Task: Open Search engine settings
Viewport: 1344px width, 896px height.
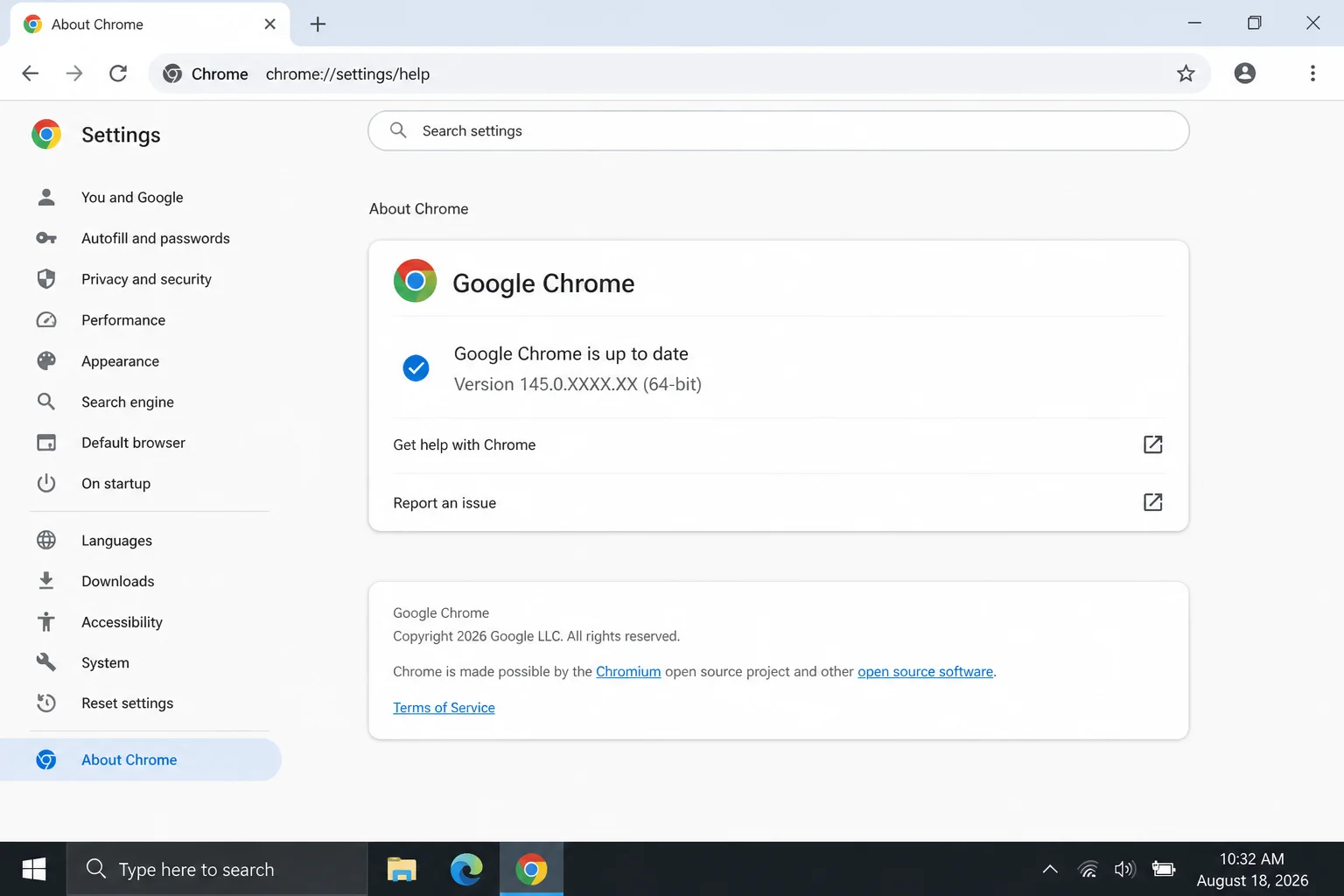Action: pos(128,402)
